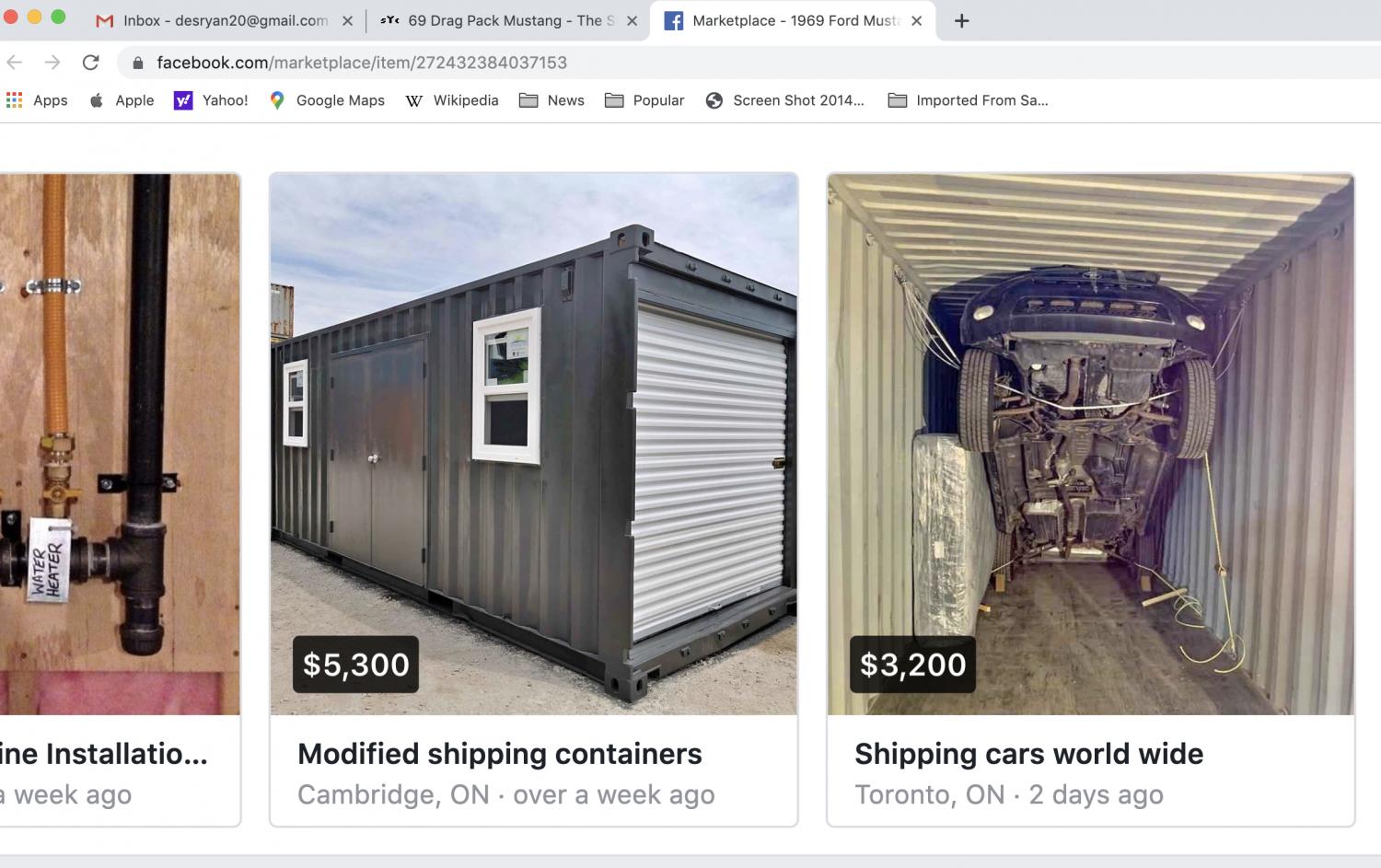Viewport: 1381px width, 868px height.
Task: Open the Google Maps bookmark
Action: 327,100
